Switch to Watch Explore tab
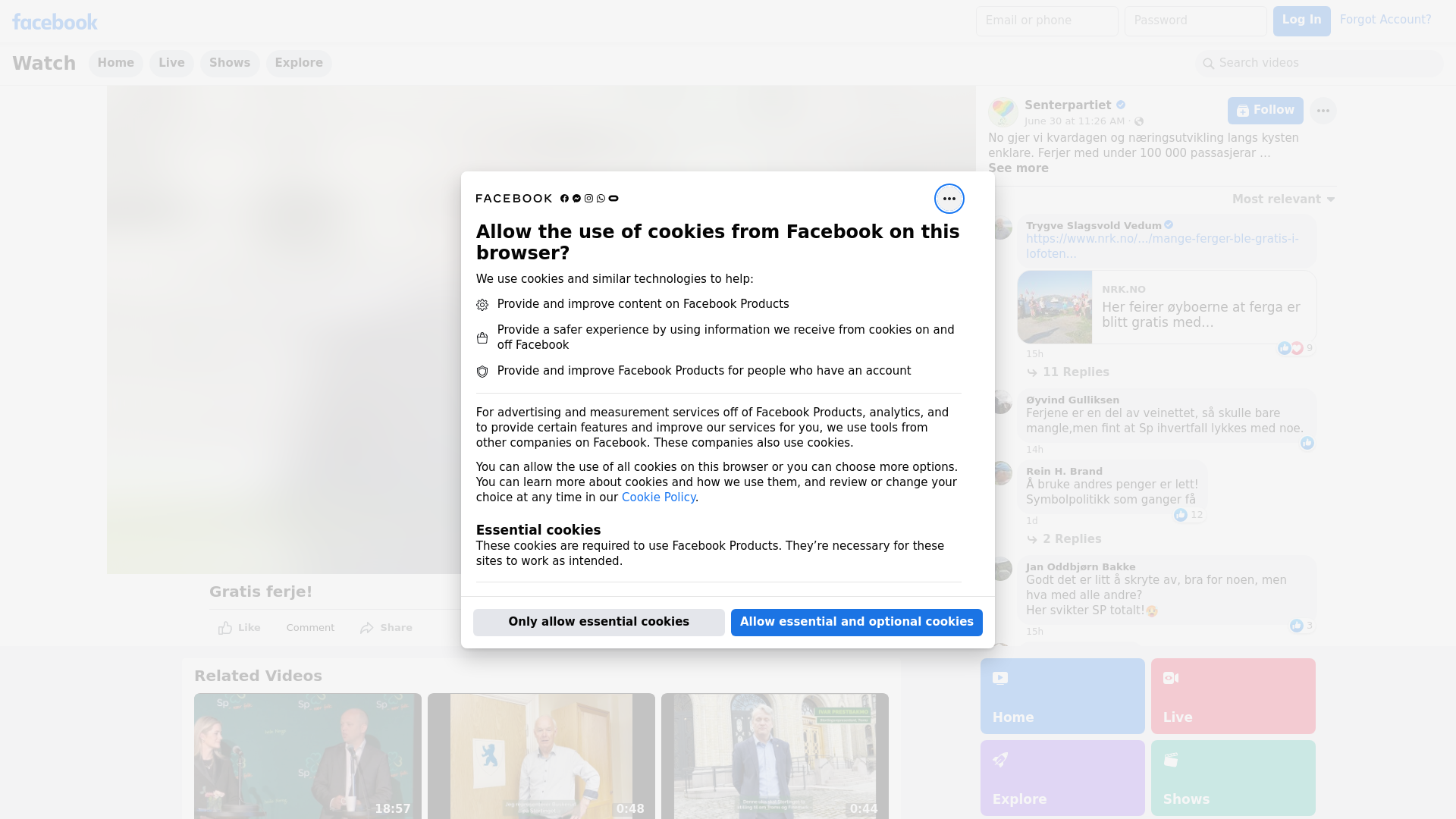The image size is (1456, 819). pyautogui.click(x=299, y=63)
